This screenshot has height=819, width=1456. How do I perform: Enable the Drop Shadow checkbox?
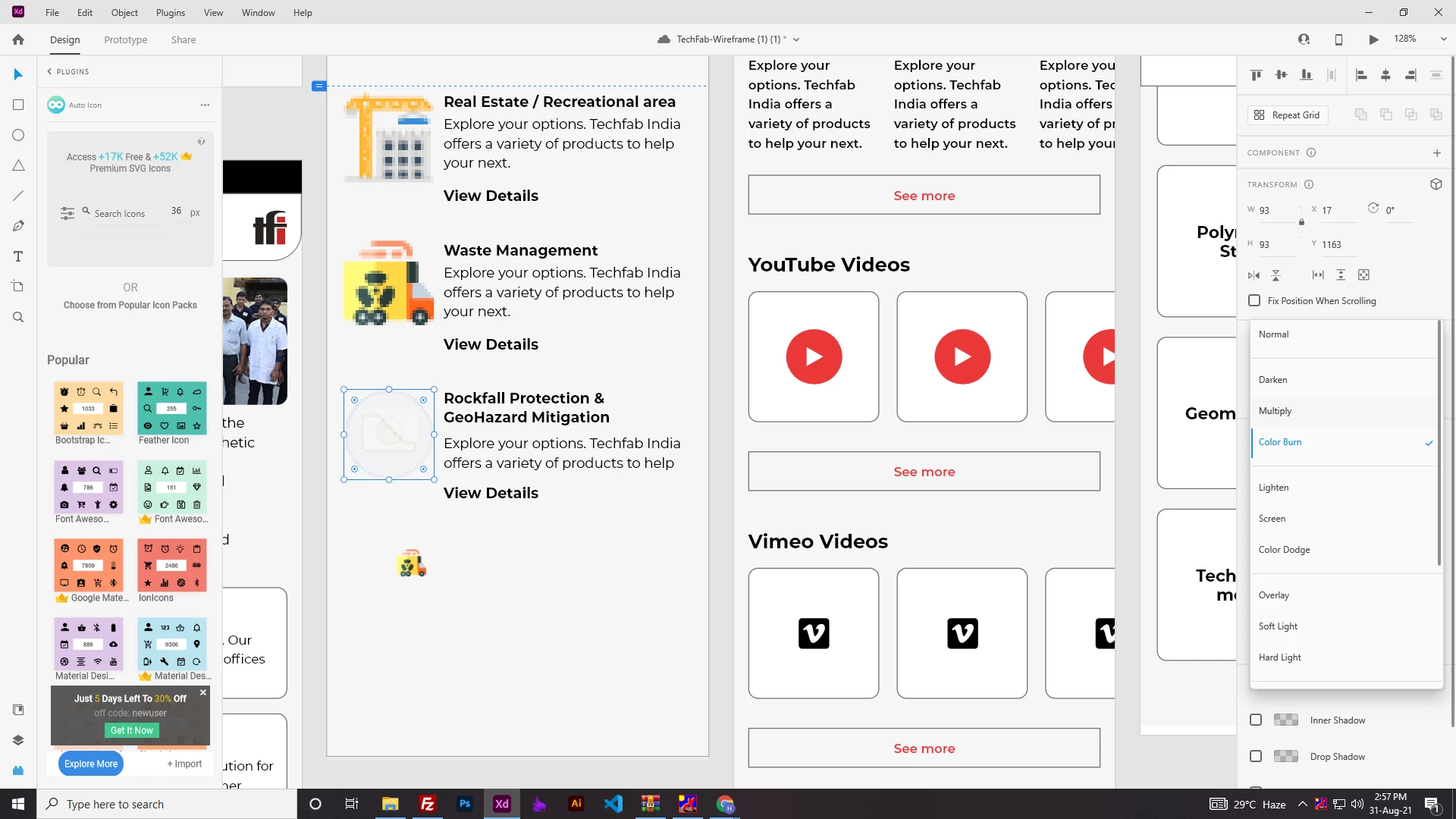pyautogui.click(x=1256, y=756)
